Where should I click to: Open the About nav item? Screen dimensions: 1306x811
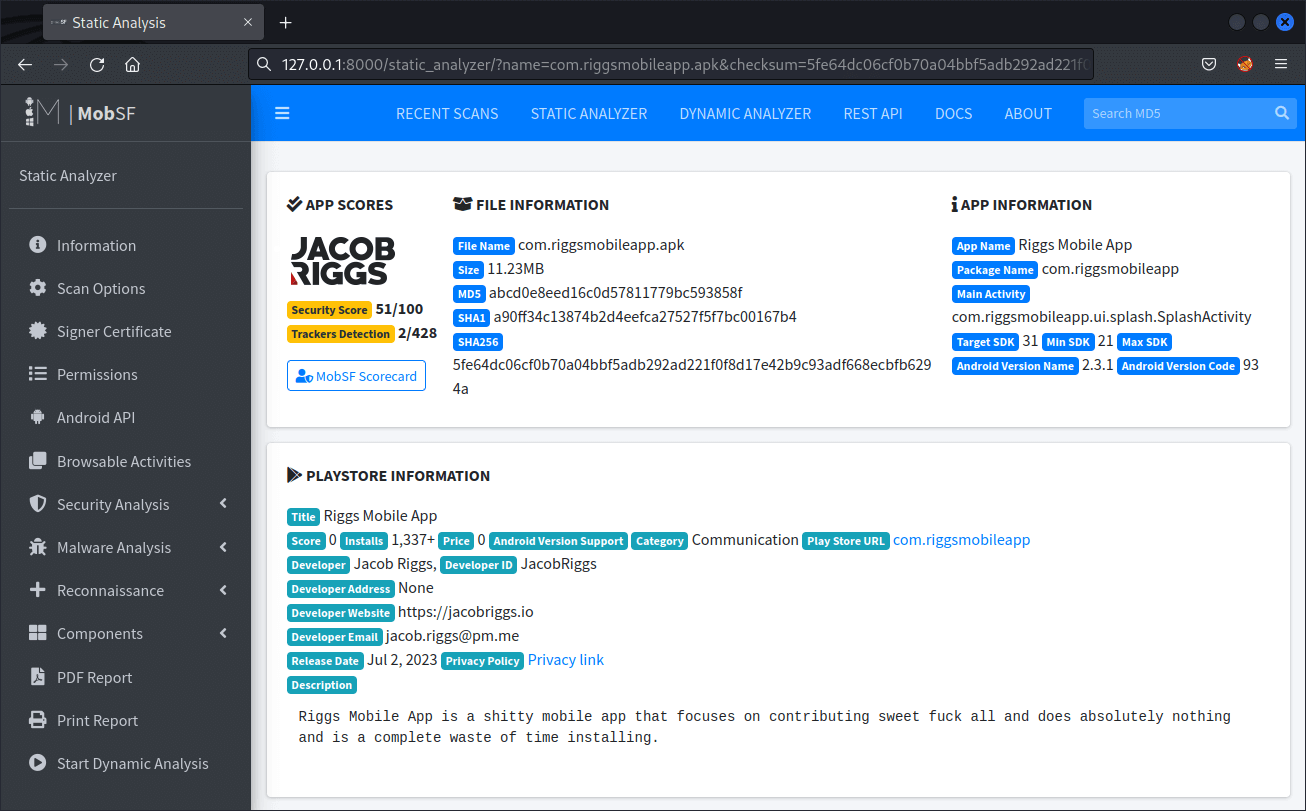[1028, 113]
